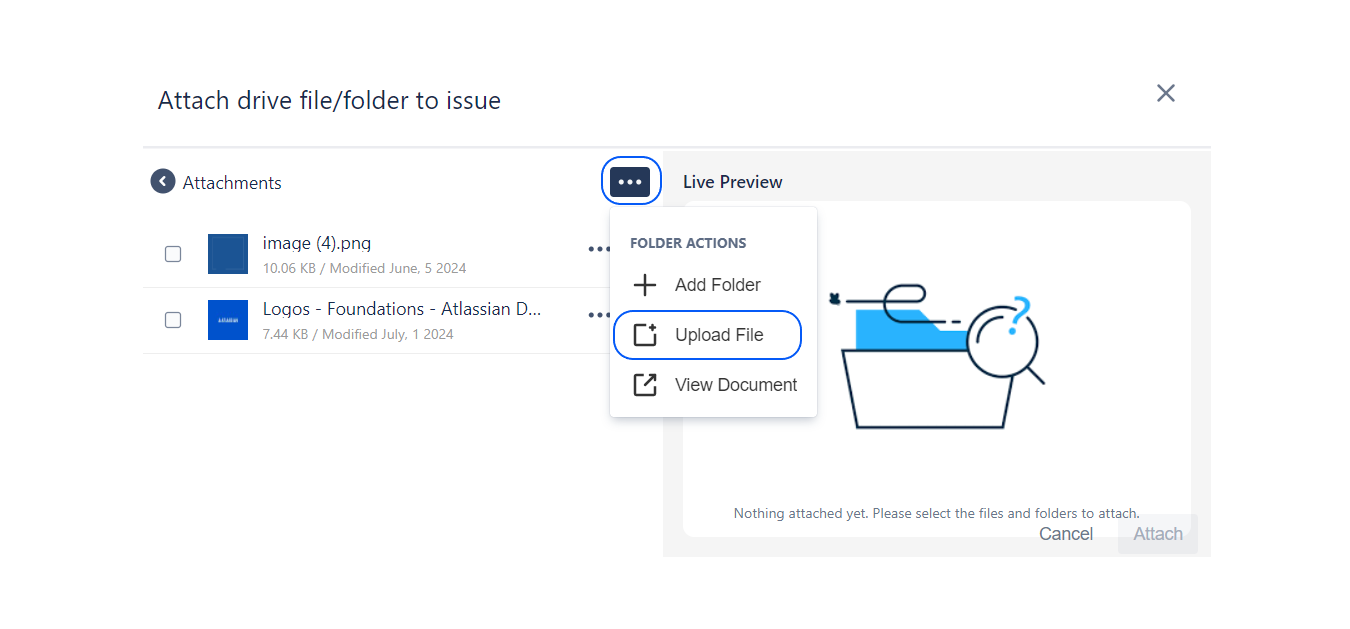Close the attach drive file dialog

click(1165, 93)
